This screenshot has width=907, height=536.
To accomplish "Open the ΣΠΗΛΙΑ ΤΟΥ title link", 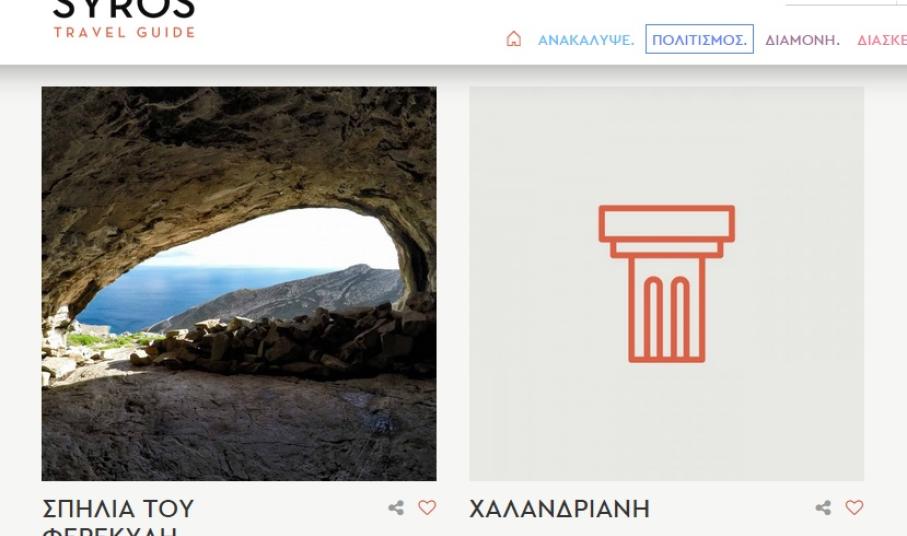I will click(x=118, y=509).
